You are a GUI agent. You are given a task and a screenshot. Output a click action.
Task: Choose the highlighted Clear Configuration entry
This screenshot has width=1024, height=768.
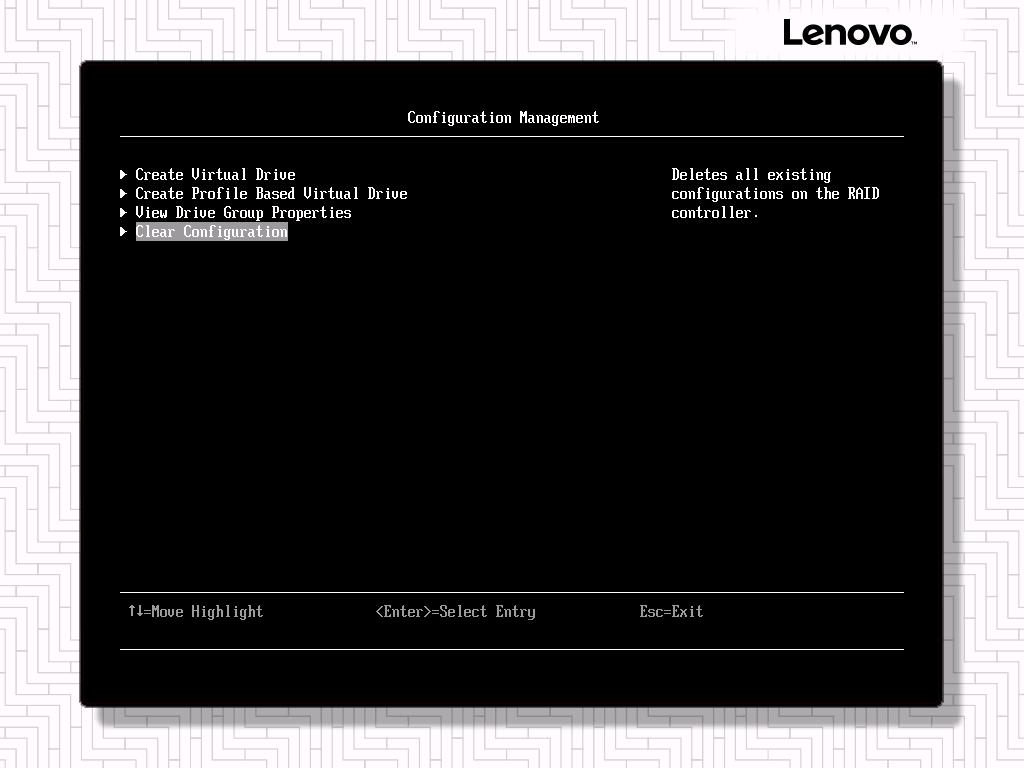pyautogui.click(x=211, y=232)
